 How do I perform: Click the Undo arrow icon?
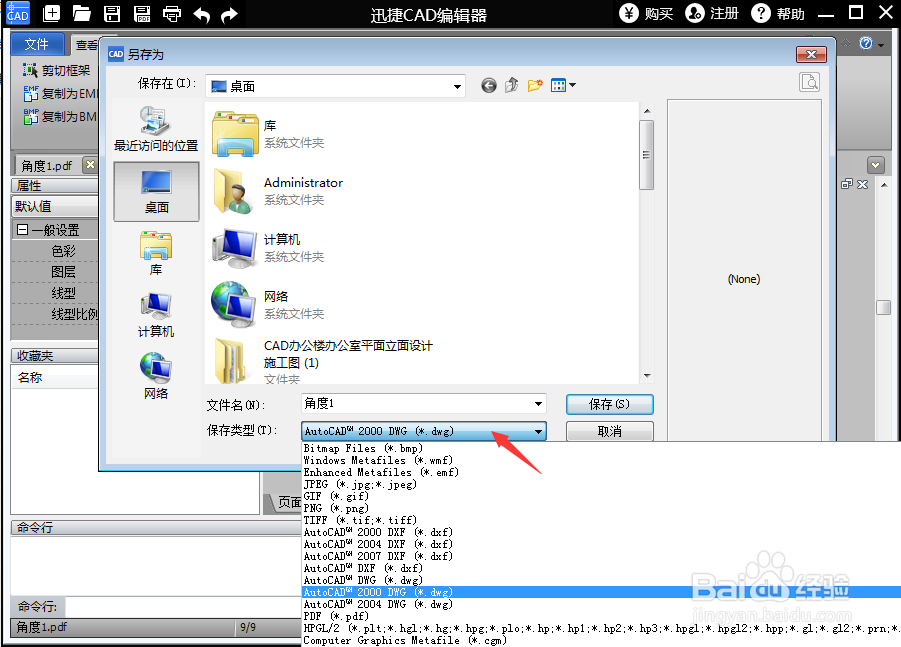202,14
